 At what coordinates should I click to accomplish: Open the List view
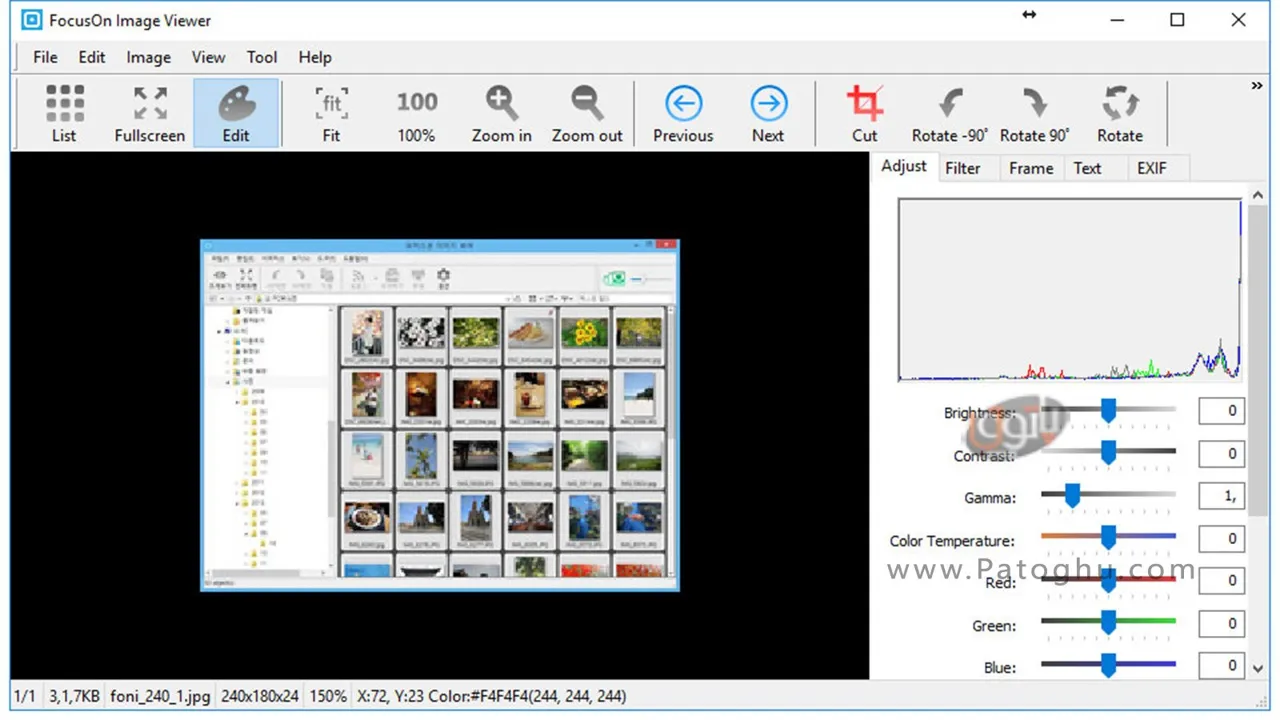click(64, 113)
